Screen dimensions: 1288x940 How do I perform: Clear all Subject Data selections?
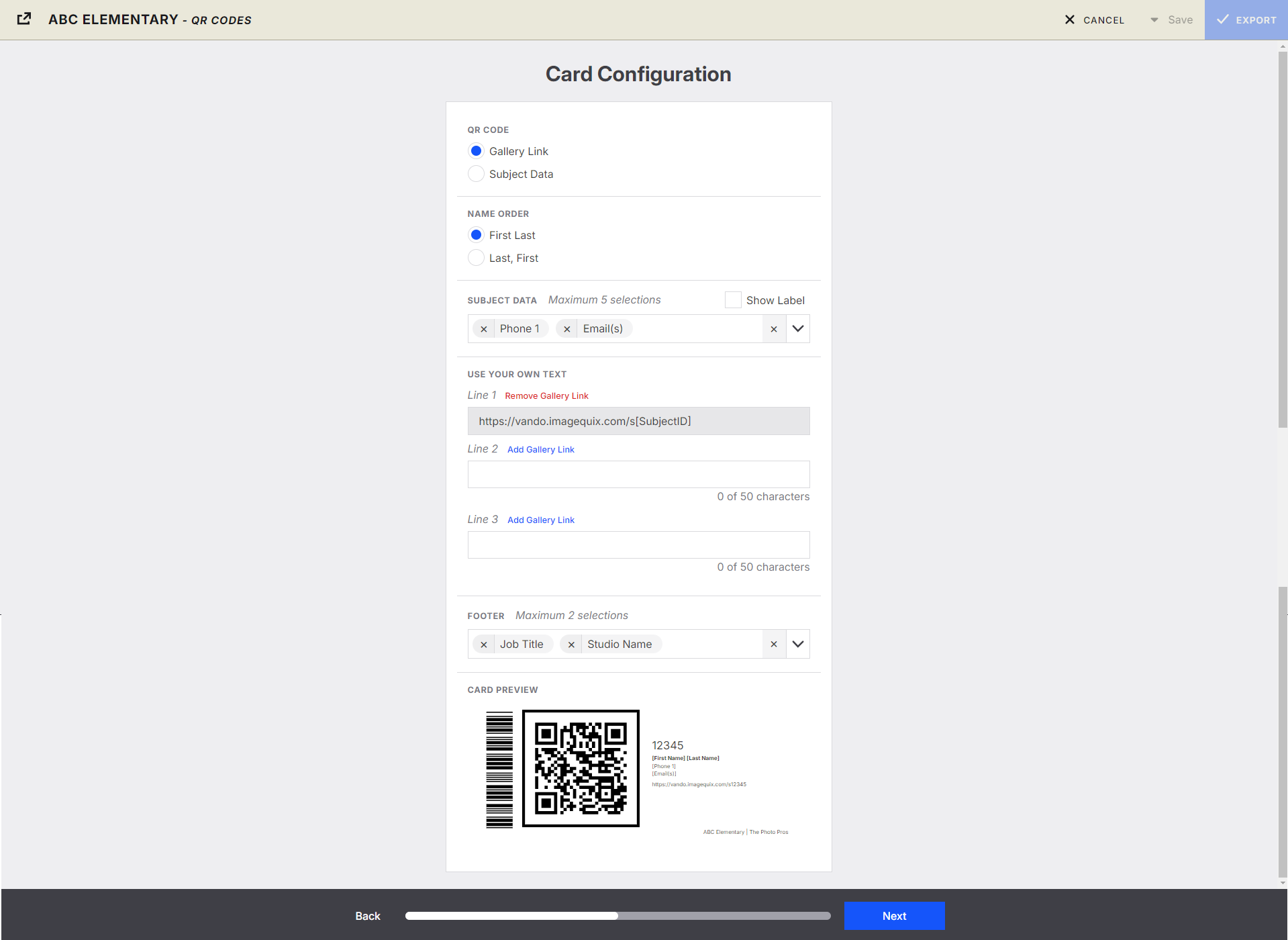click(x=774, y=329)
